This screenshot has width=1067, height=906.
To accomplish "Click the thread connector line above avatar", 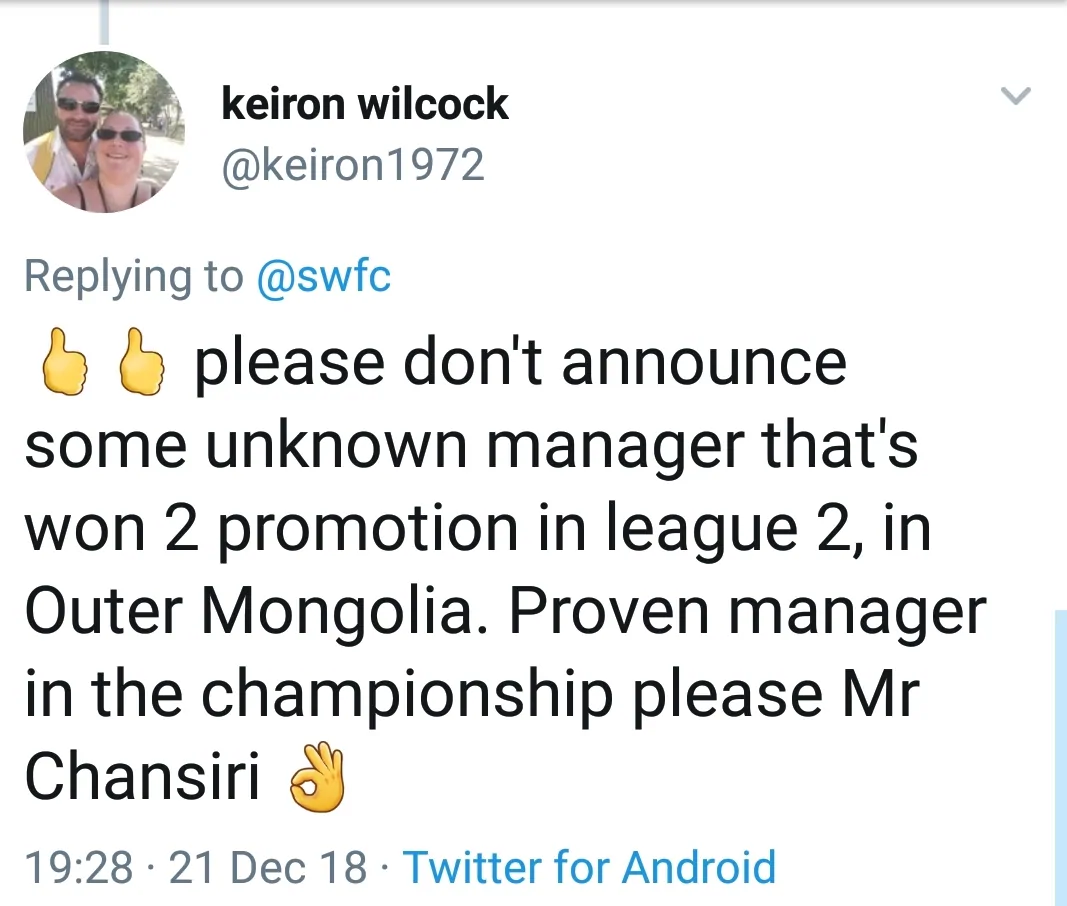I will (x=103, y=22).
